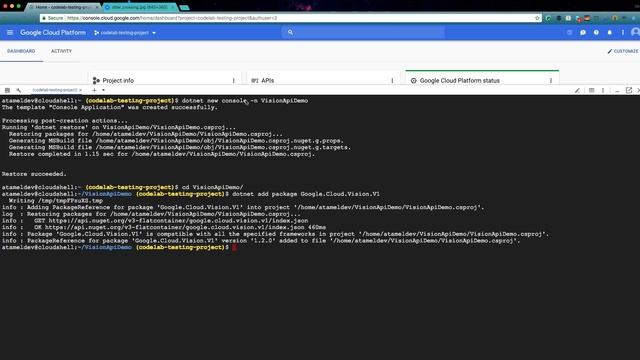Bookmark this page with the star icon
The height and width of the screenshot is (360, 640).
pos(537,18)
